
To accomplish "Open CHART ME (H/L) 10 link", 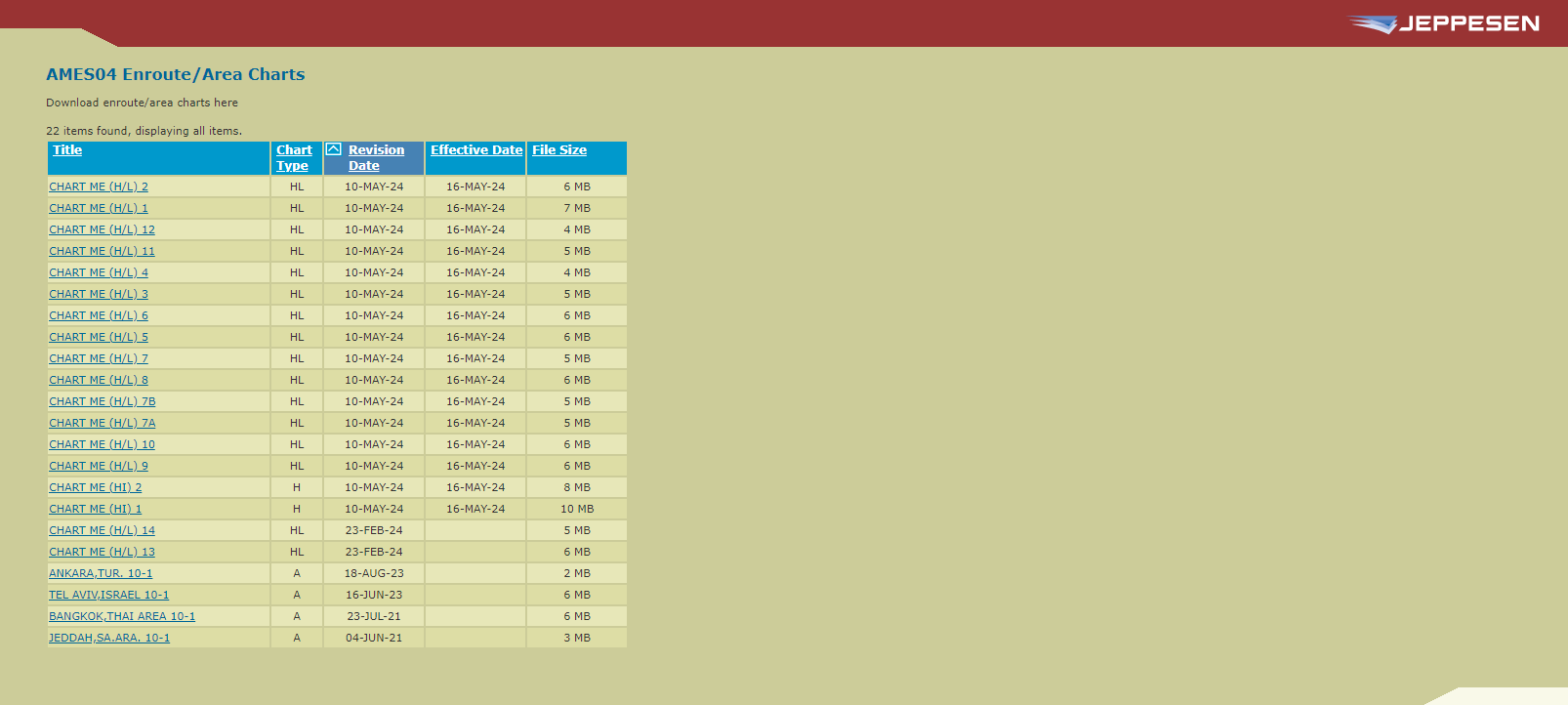I will (x=102, y=444).
